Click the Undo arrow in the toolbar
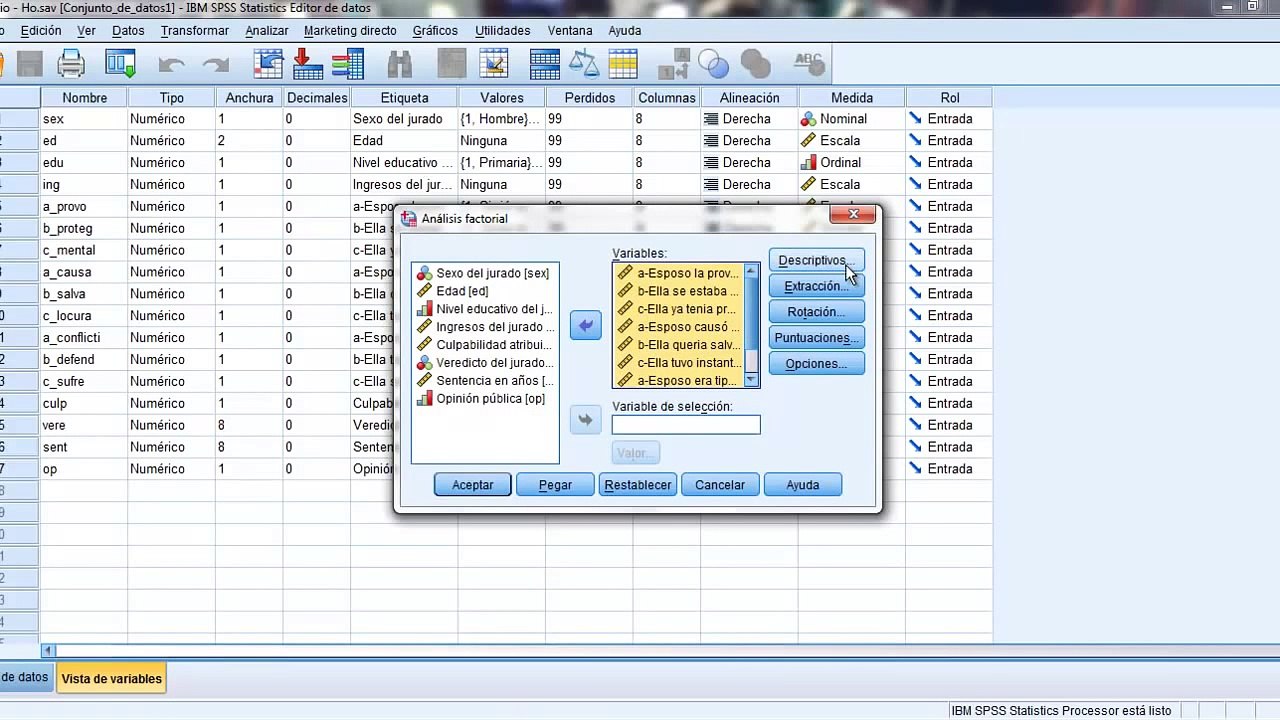The image size is (1280, 720). pos(171,65)
